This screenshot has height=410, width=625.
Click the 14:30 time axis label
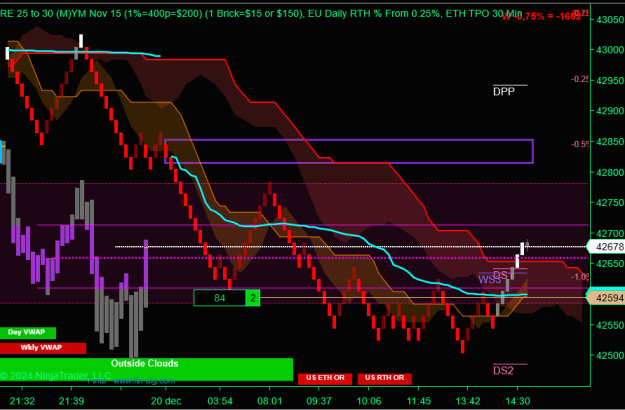[517, 401]
